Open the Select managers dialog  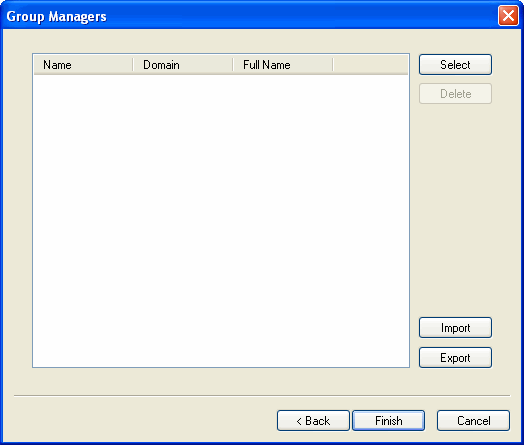coord(455,64)
